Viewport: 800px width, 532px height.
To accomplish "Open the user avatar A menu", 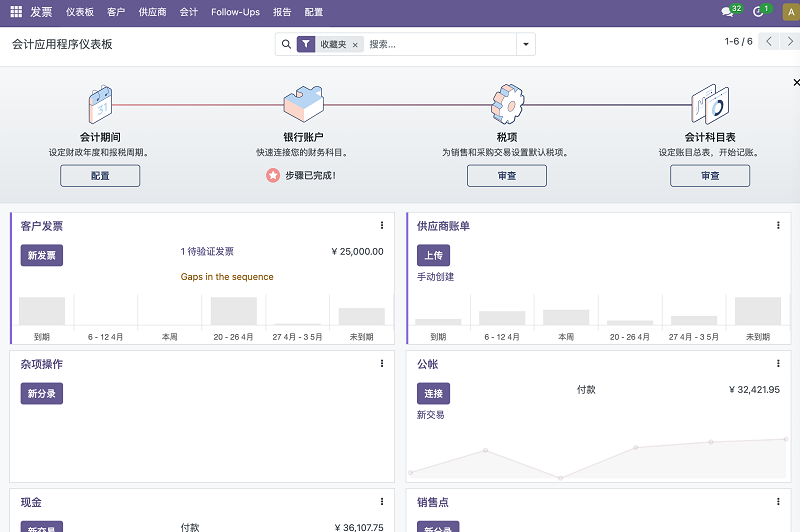I will (791, 12).
